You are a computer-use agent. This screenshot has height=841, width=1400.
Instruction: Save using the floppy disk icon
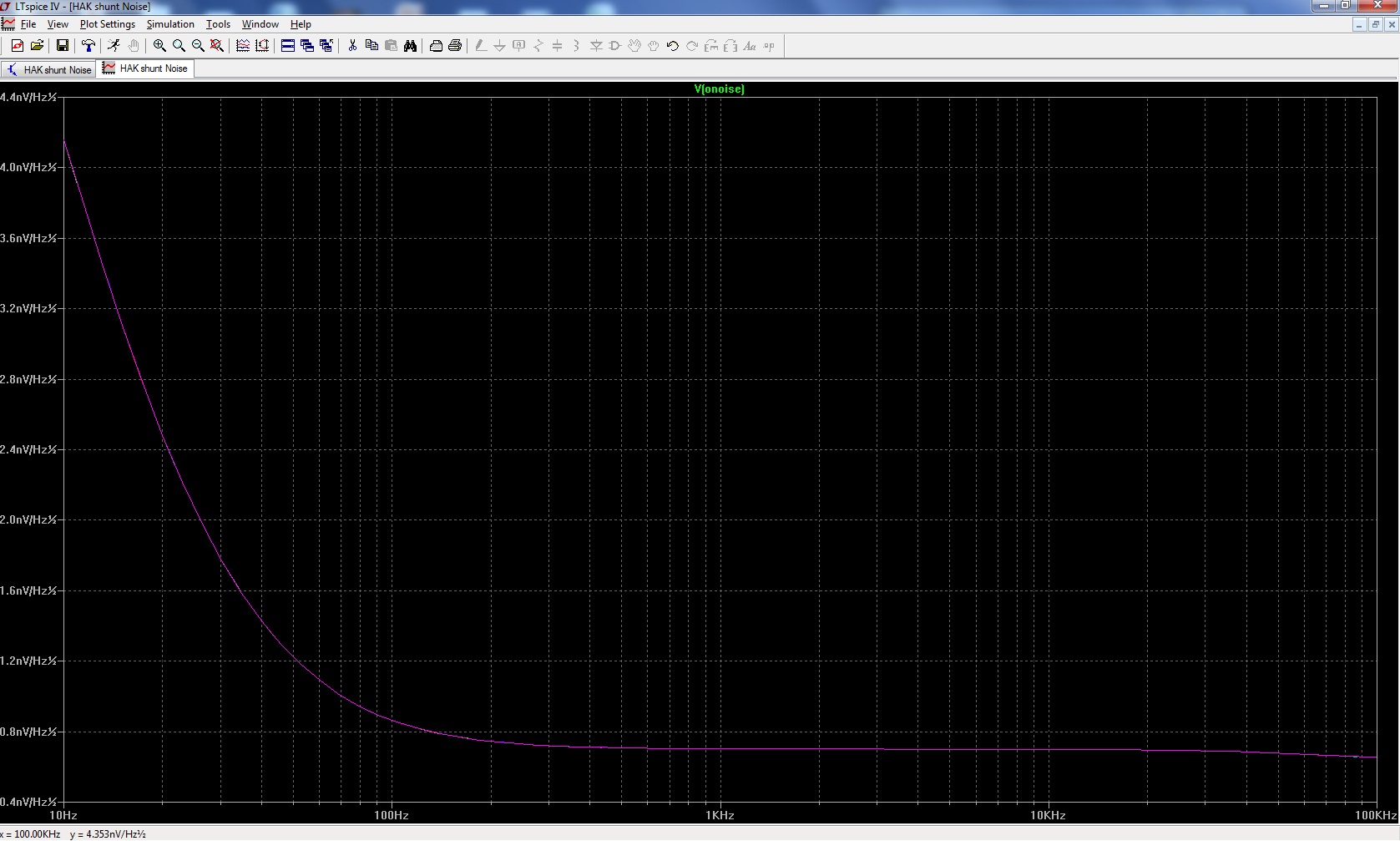62,46
